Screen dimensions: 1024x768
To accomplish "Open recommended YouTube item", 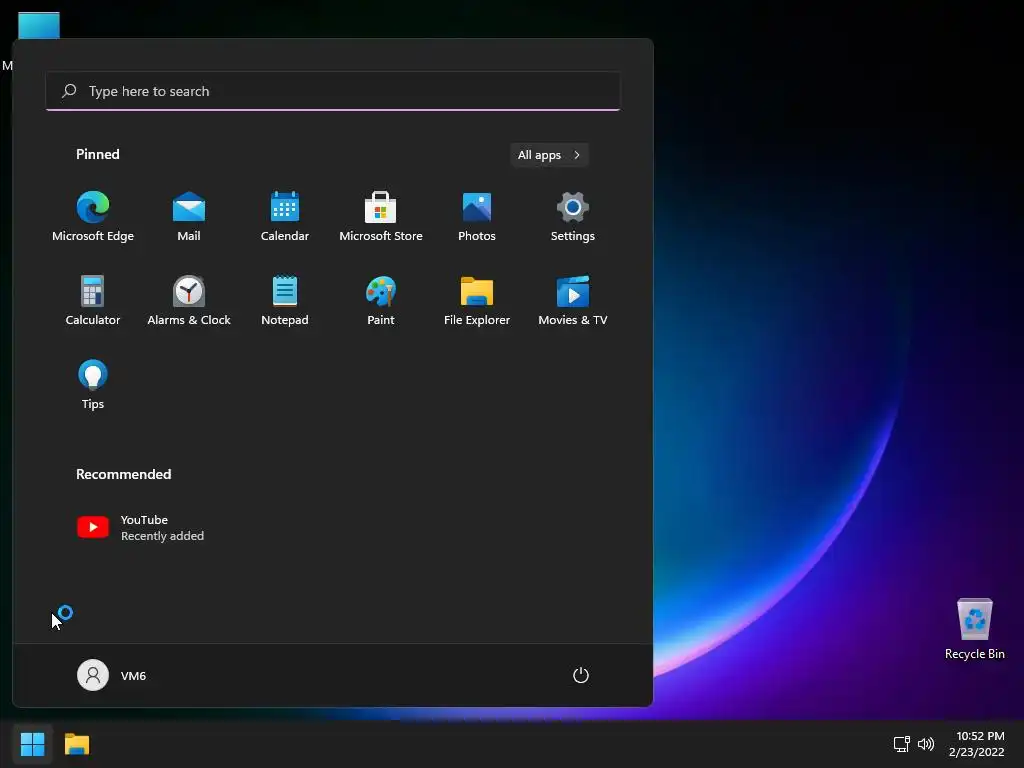I will [140, 528].
